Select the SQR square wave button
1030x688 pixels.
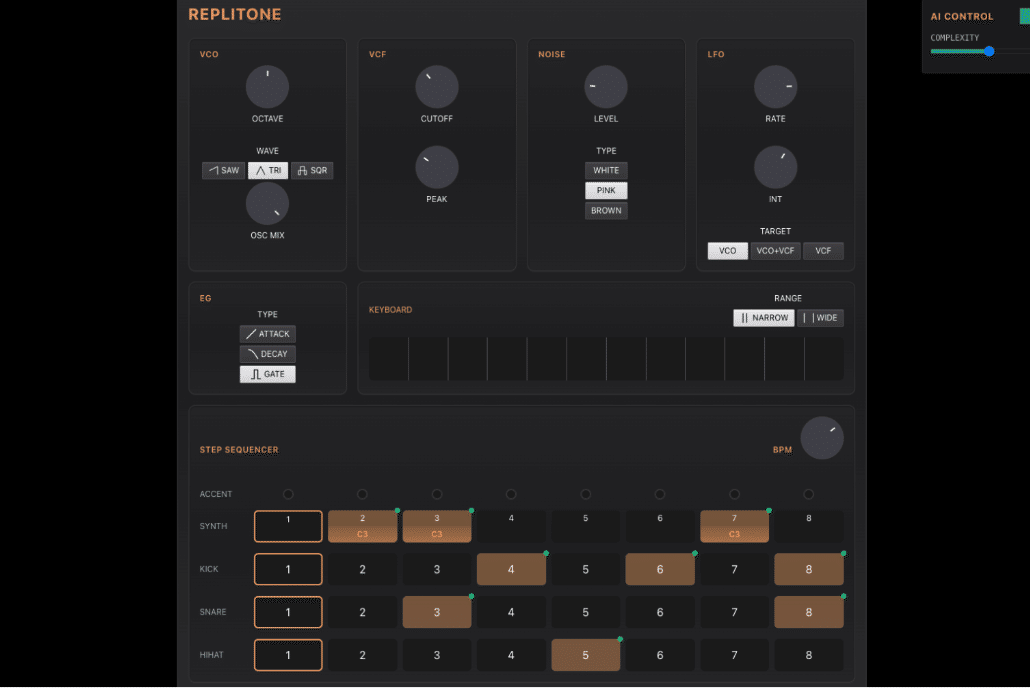(312, 171)
